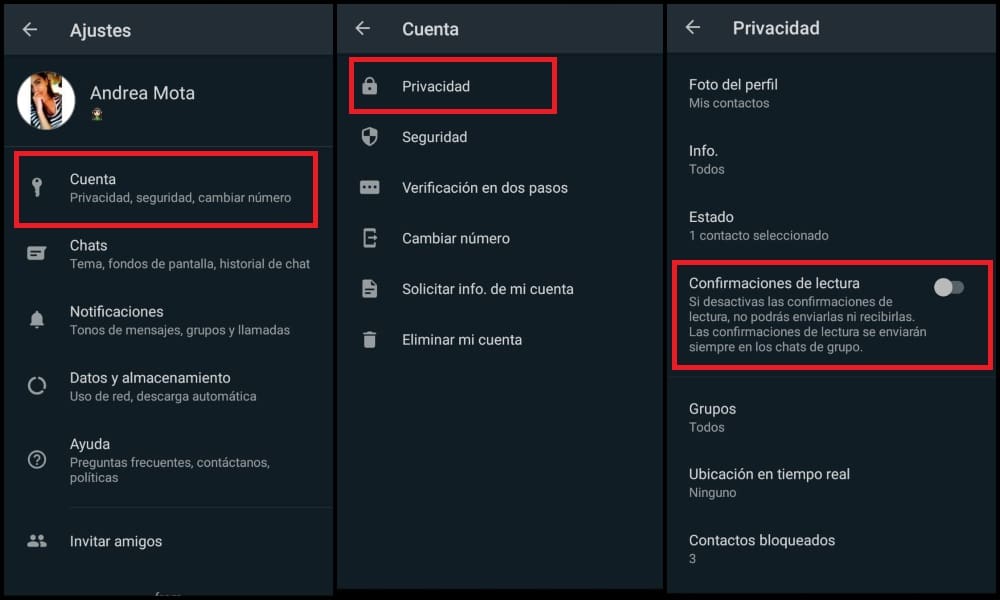Click the Chats message icon

click(x=36, y=252)
